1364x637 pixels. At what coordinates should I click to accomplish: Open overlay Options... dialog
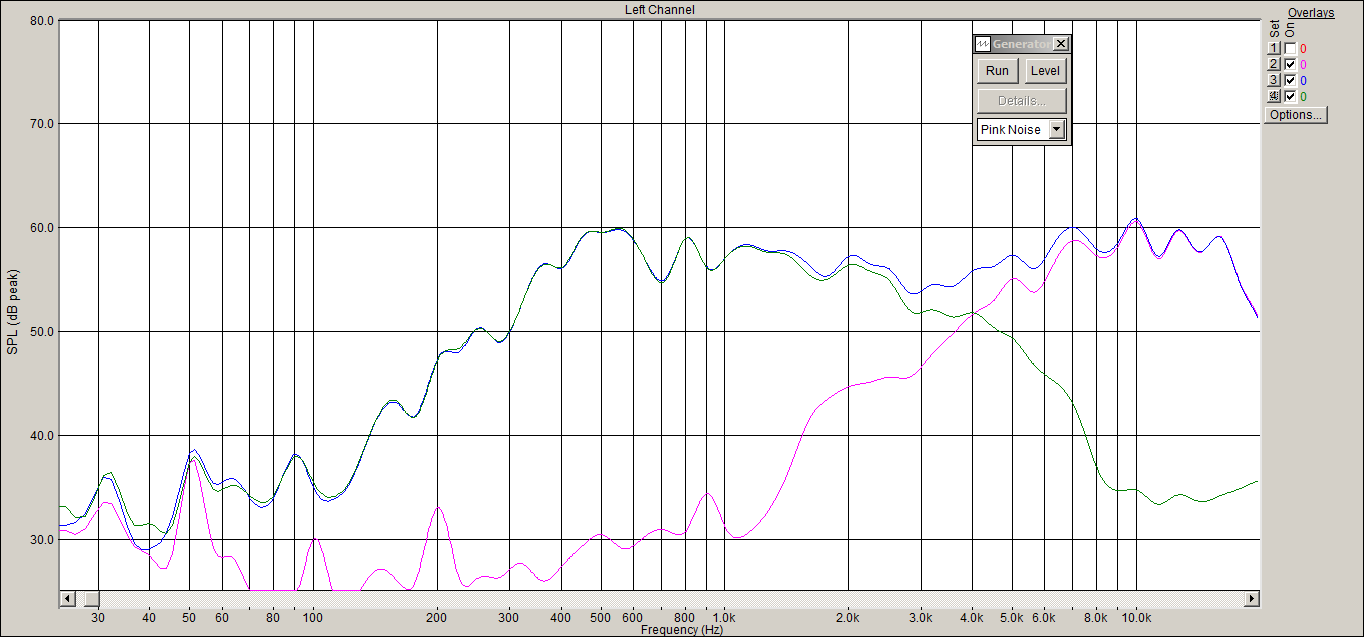pyautogui.click(x=1296, y=115)
